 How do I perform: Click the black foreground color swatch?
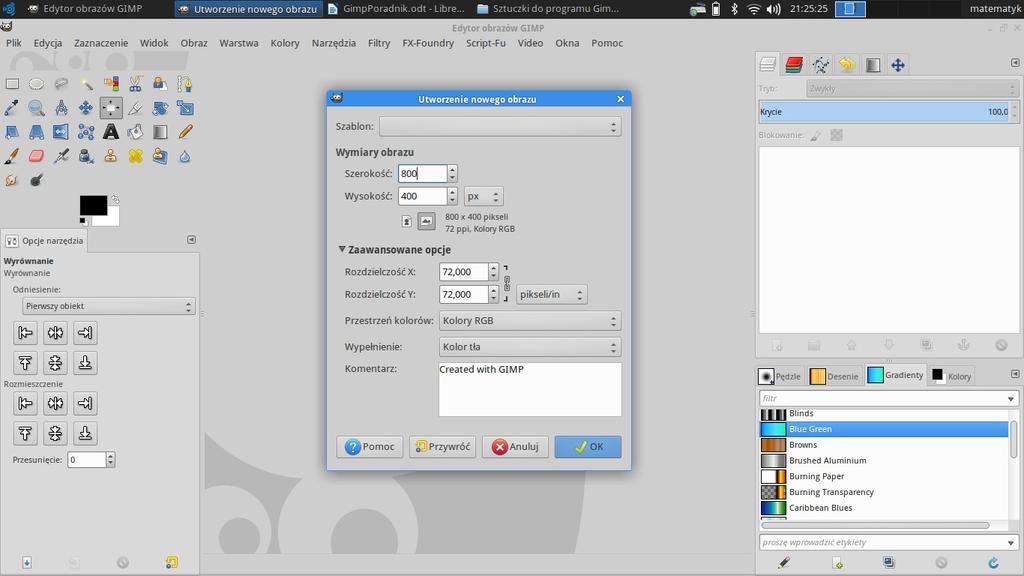click(x=93, y=205)
